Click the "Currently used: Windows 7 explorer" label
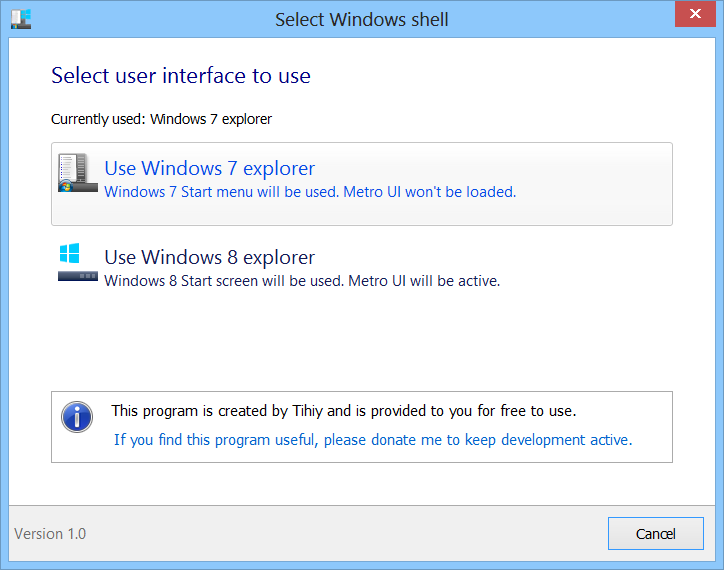The width and height of the screenshot is (724, 570). (162, 119)
